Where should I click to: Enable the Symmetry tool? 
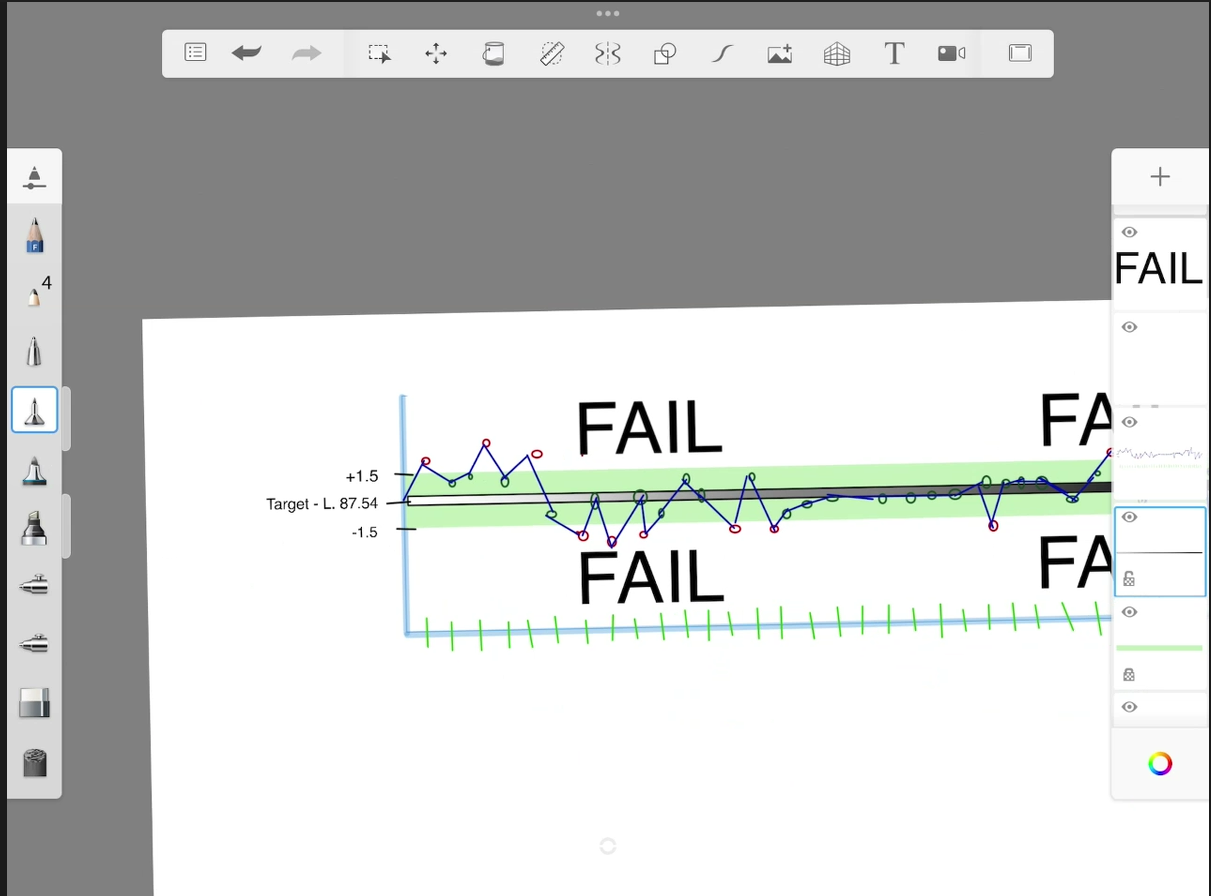[607, 54]
